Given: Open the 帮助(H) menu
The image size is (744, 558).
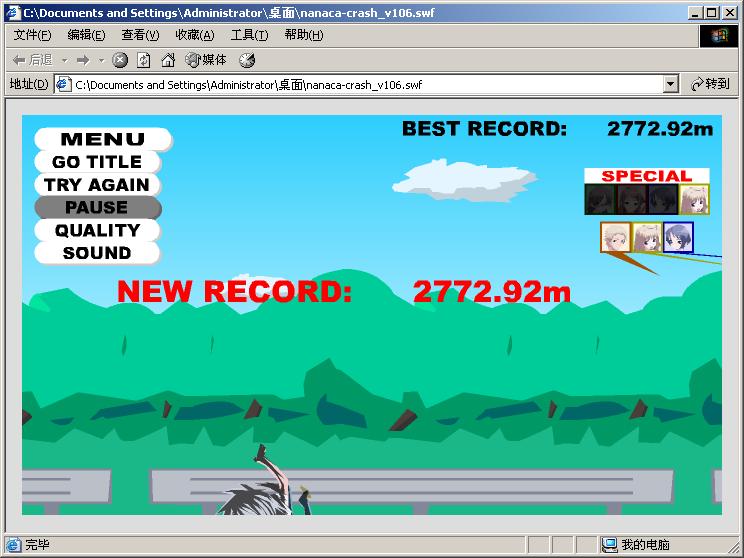Looking at the screenshot, I should [x=304, y=35].
